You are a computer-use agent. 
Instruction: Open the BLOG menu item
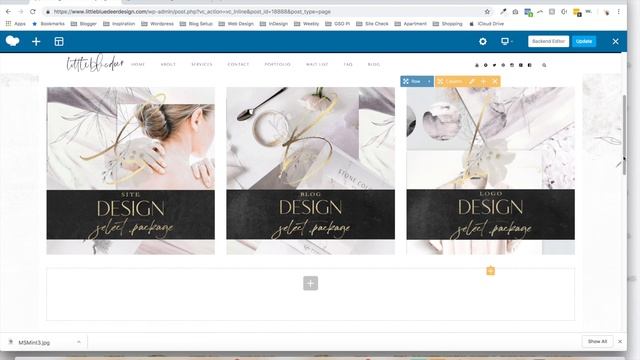(x=373, y=64)
